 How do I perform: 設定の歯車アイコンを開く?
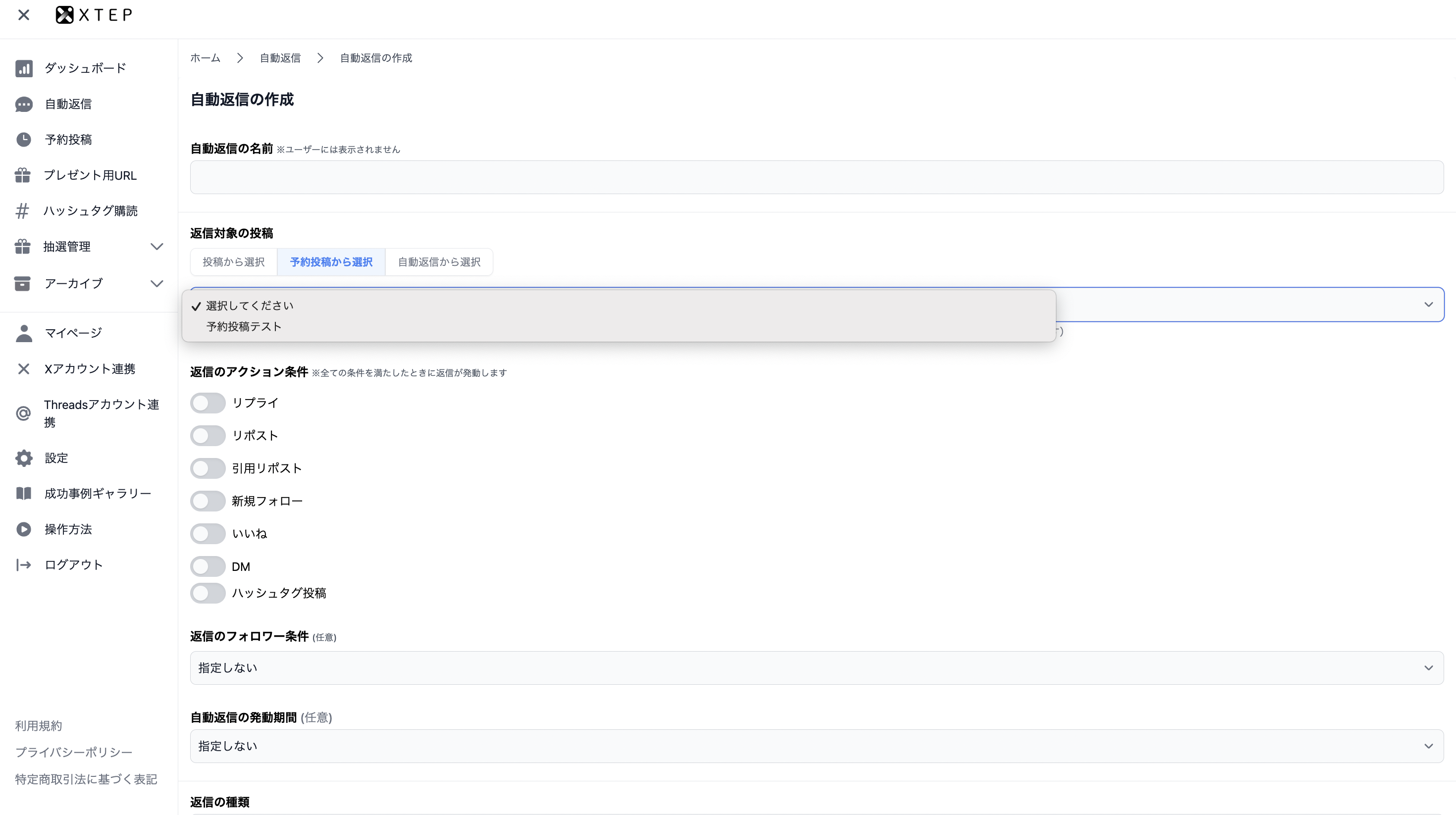[24, 458]
